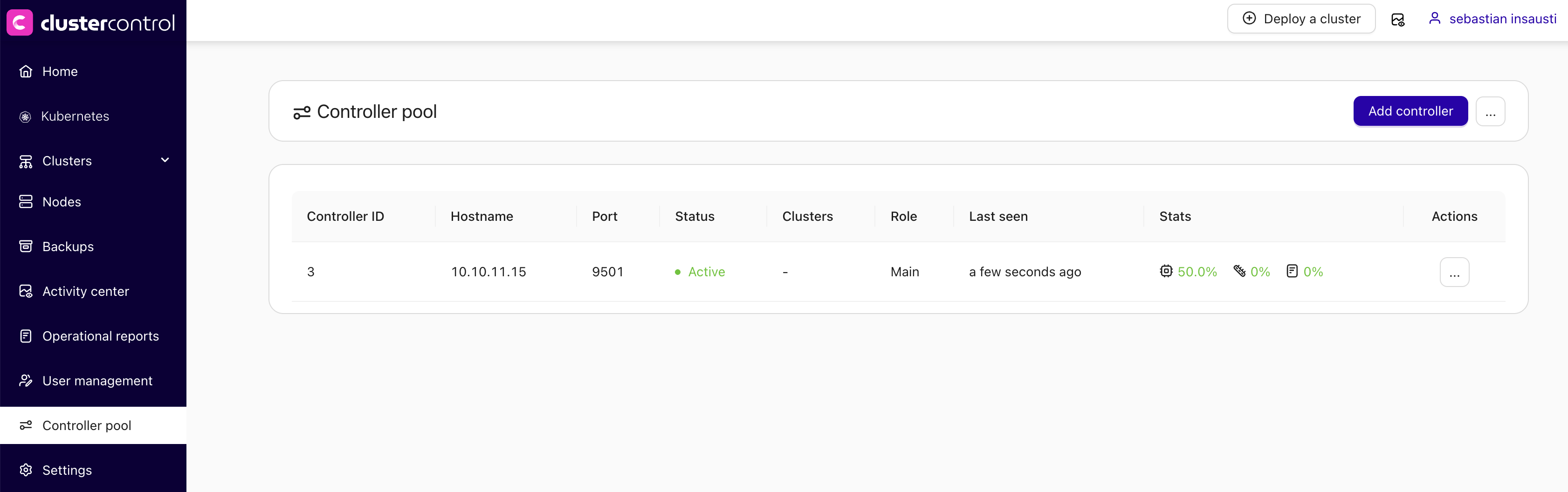Open the Backups section icon

pos(25,246)
